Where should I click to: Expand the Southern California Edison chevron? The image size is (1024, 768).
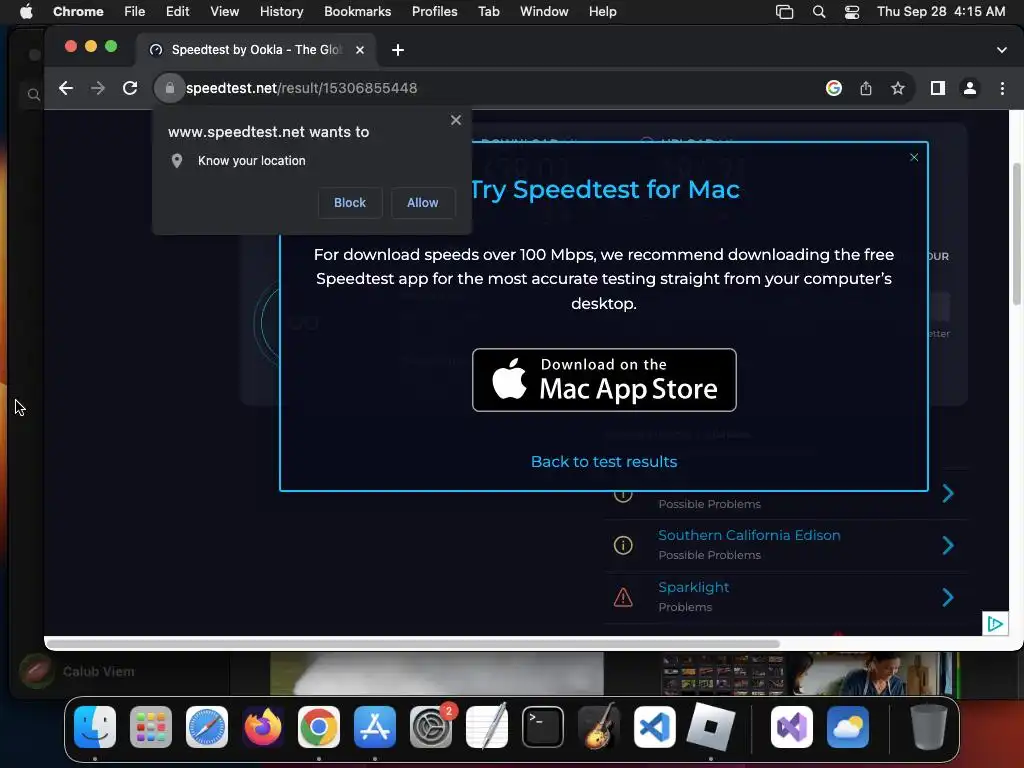[x=948, y=545]
